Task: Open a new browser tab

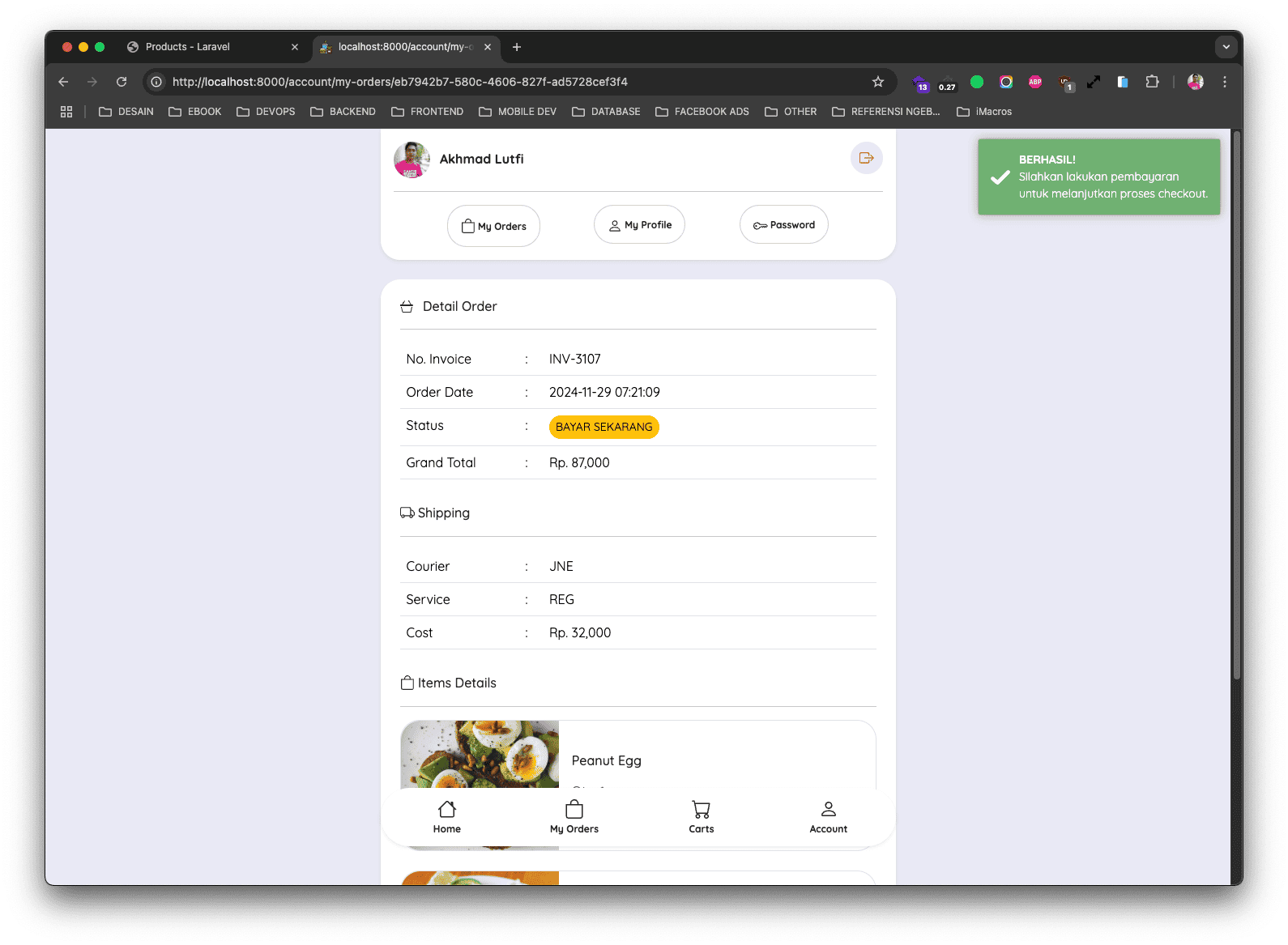Action: click(x=517, y=47)
